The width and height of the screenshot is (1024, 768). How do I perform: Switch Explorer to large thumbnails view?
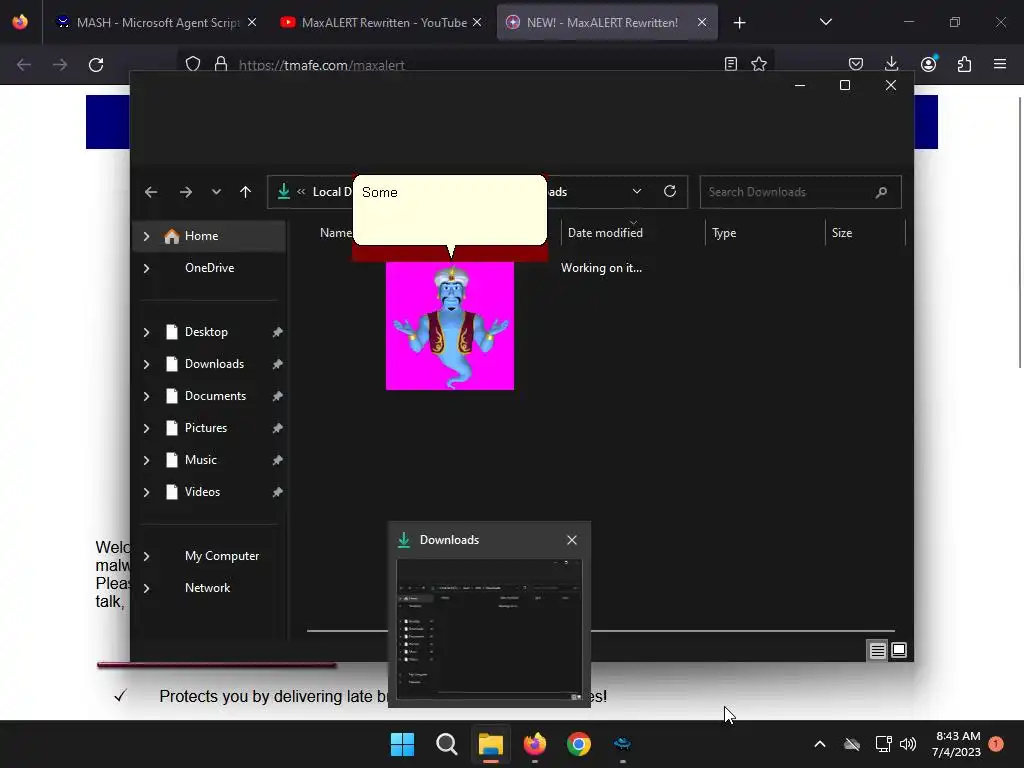pos(899,650)
